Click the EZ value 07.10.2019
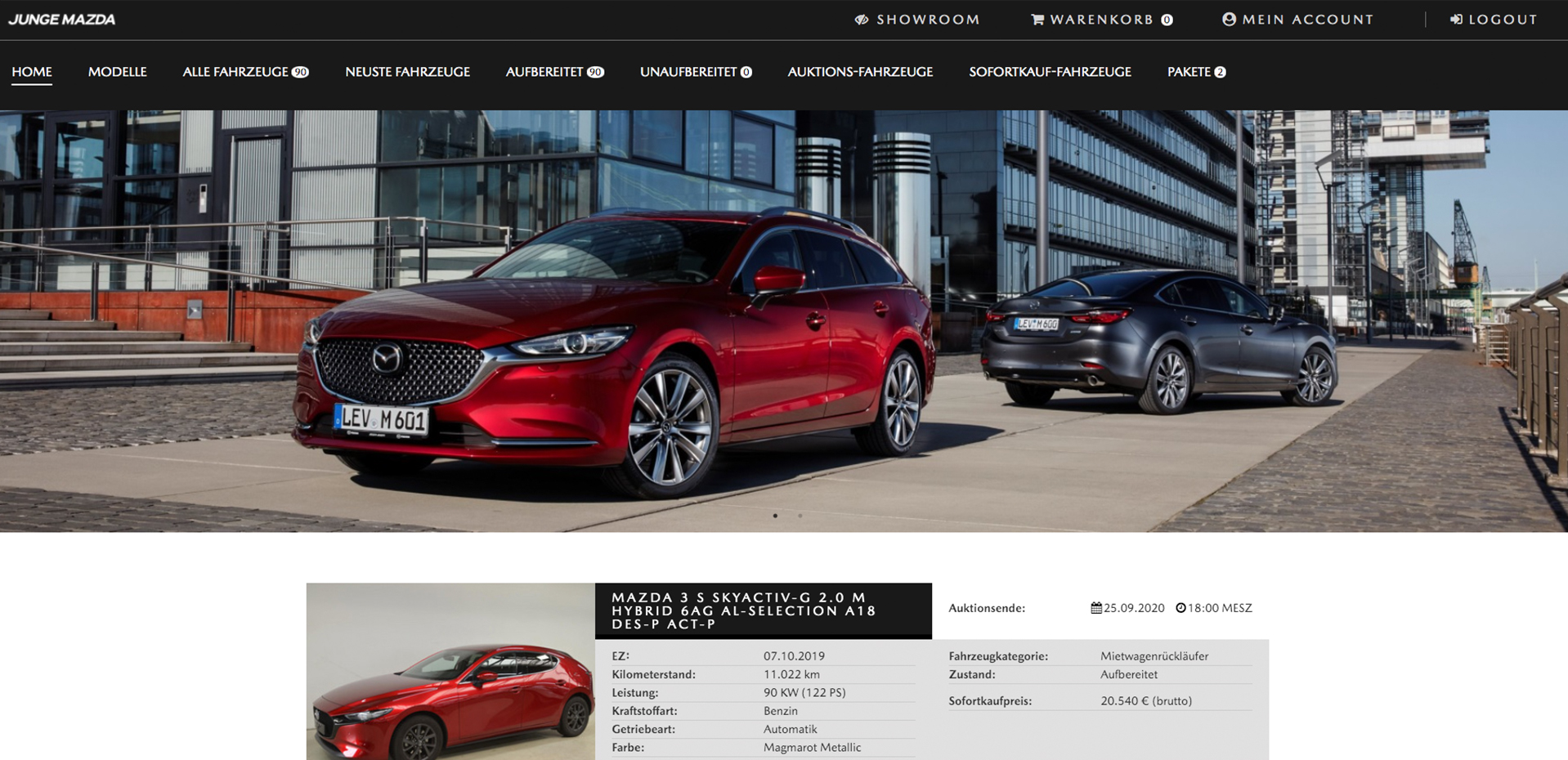Image resolution: width=1568 pixels, height=760 pixels. pyautogui.click(x=794, y=656)
